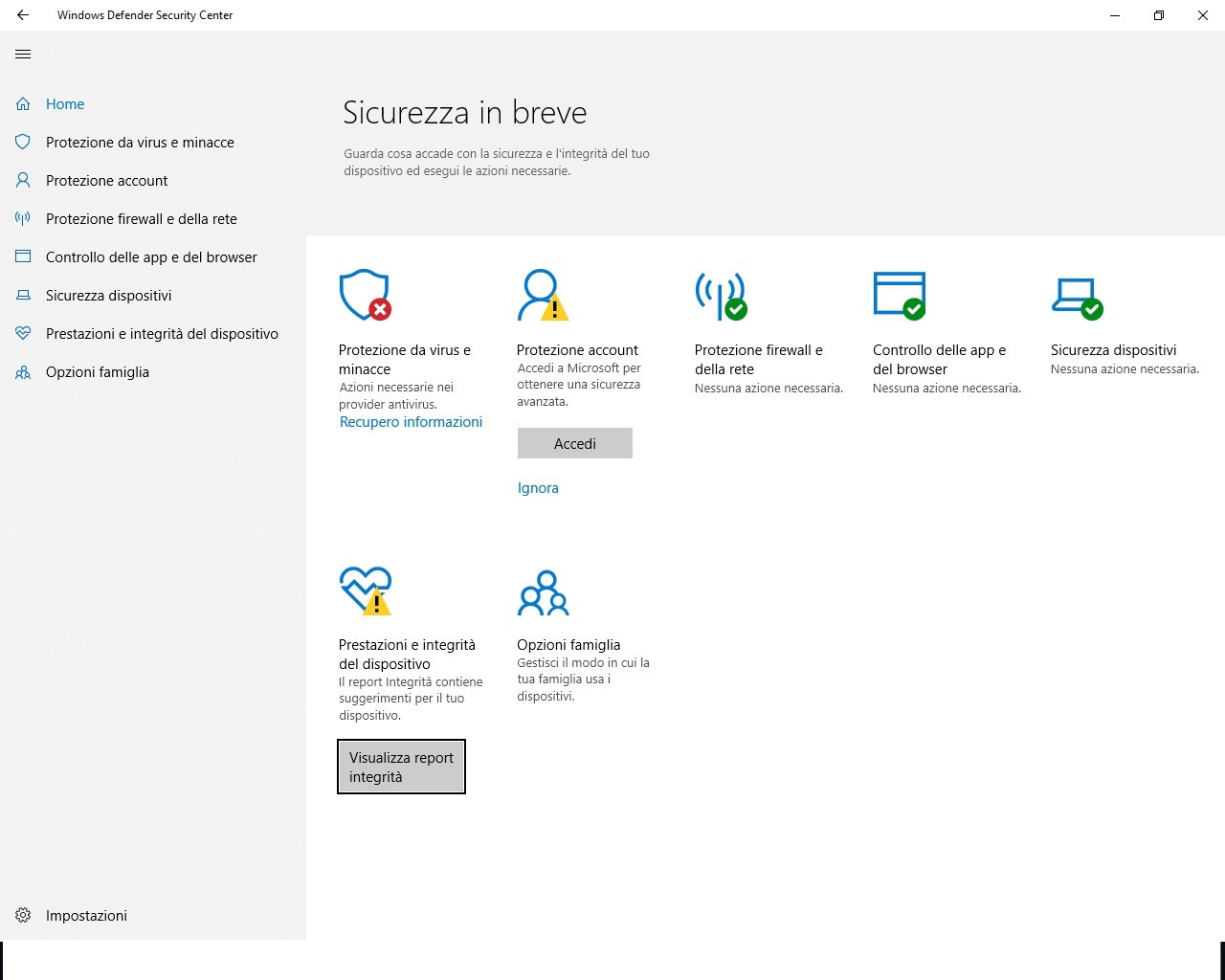1225x980 pixels.
Task: Click the Home house icon in sidebar
Action: tap(23, 104)
